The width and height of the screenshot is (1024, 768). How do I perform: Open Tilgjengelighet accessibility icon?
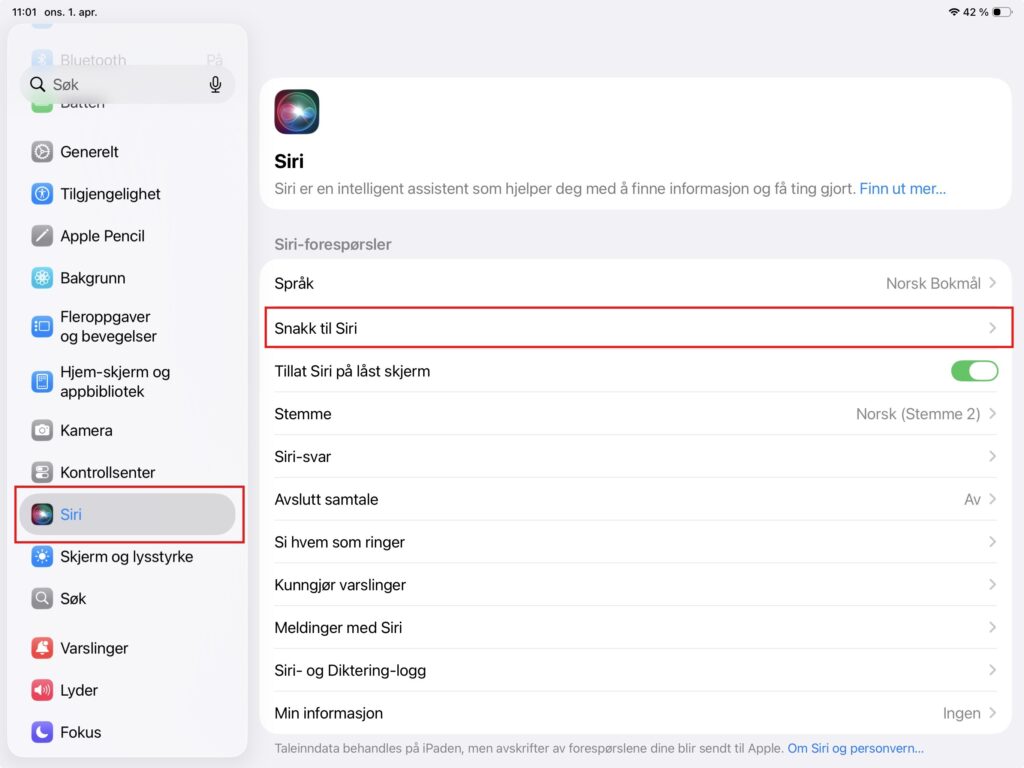point(42,194)
